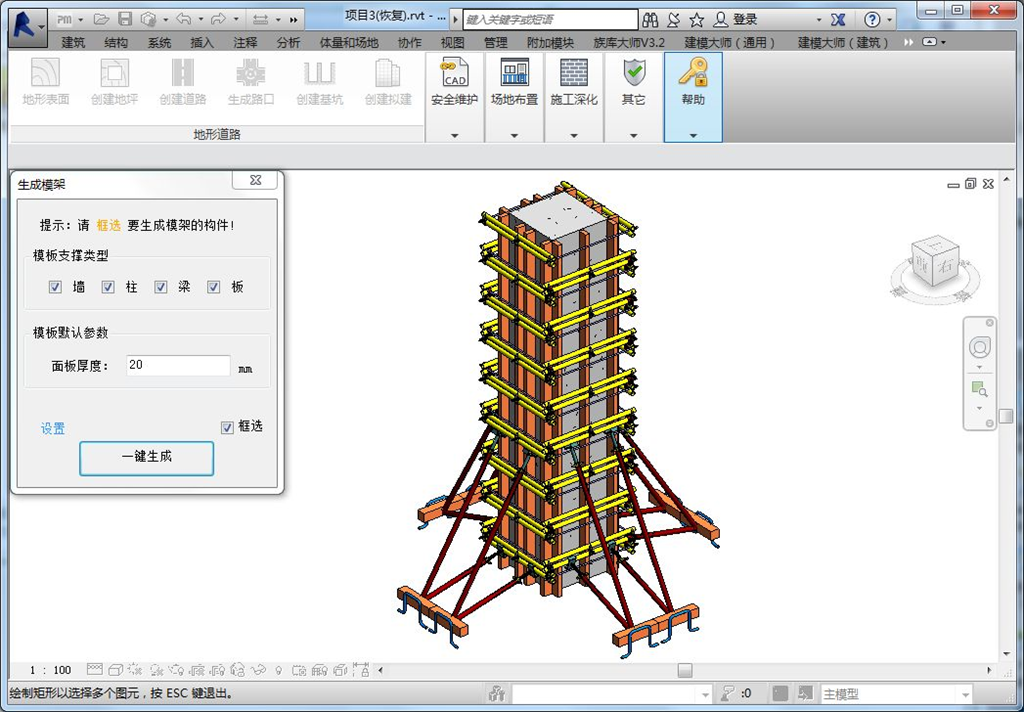This screenshot has width=1024, height=712.
Task: Toggle the 墙 checkbox
Action: (56, 287)
